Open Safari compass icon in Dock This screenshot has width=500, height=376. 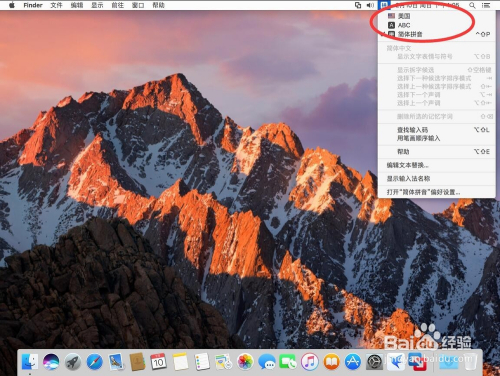94,362
